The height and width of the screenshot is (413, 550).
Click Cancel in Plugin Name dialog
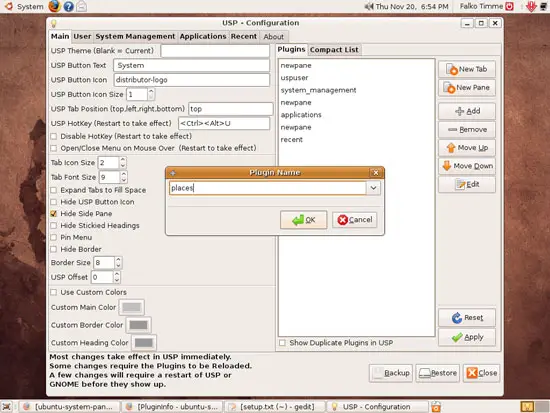[355, 220]
